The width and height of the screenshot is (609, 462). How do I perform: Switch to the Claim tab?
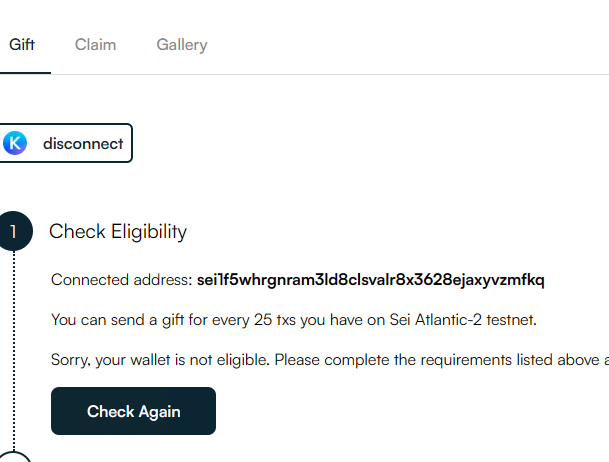(95, 45)
